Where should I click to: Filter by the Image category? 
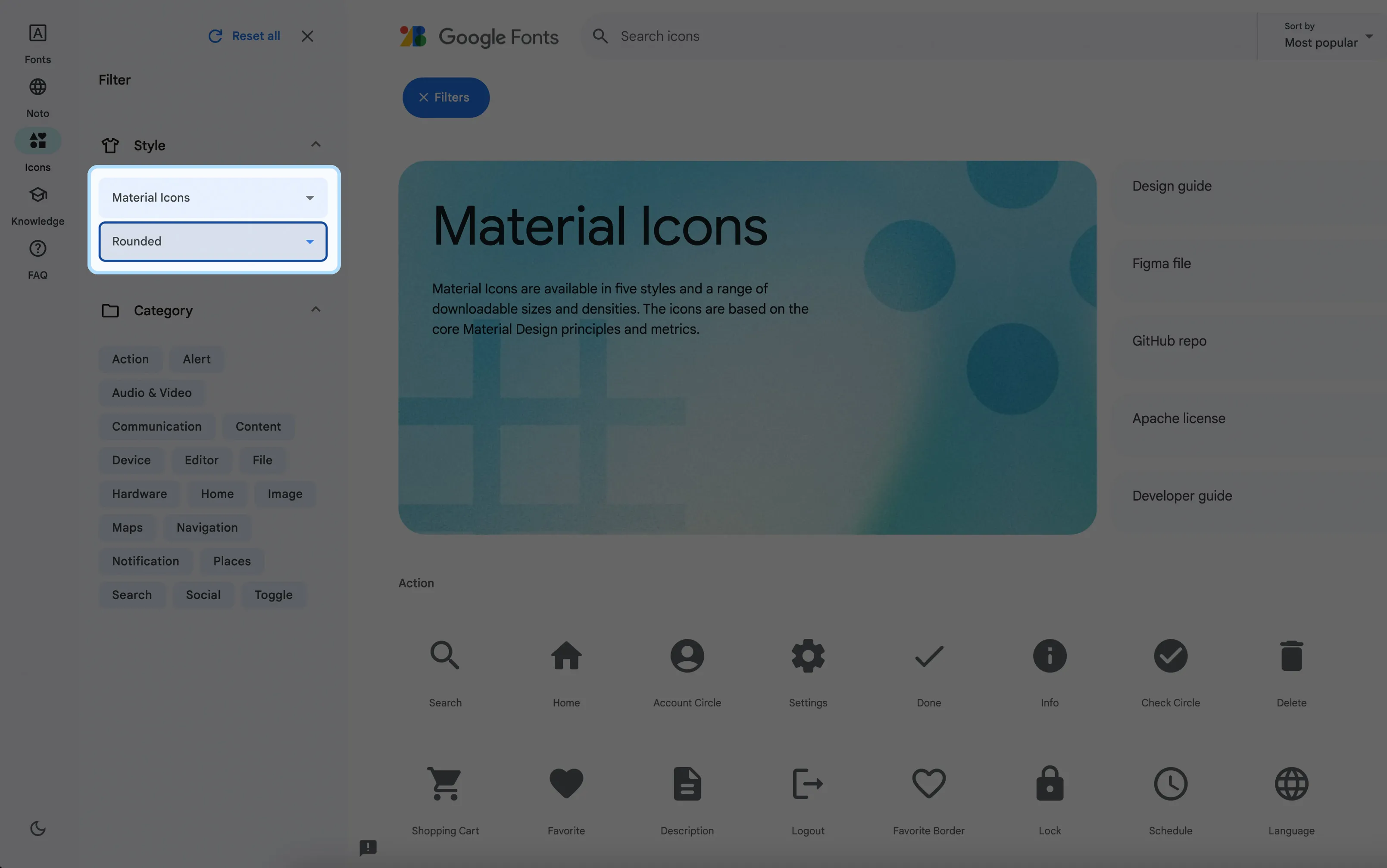coord(285,494)
